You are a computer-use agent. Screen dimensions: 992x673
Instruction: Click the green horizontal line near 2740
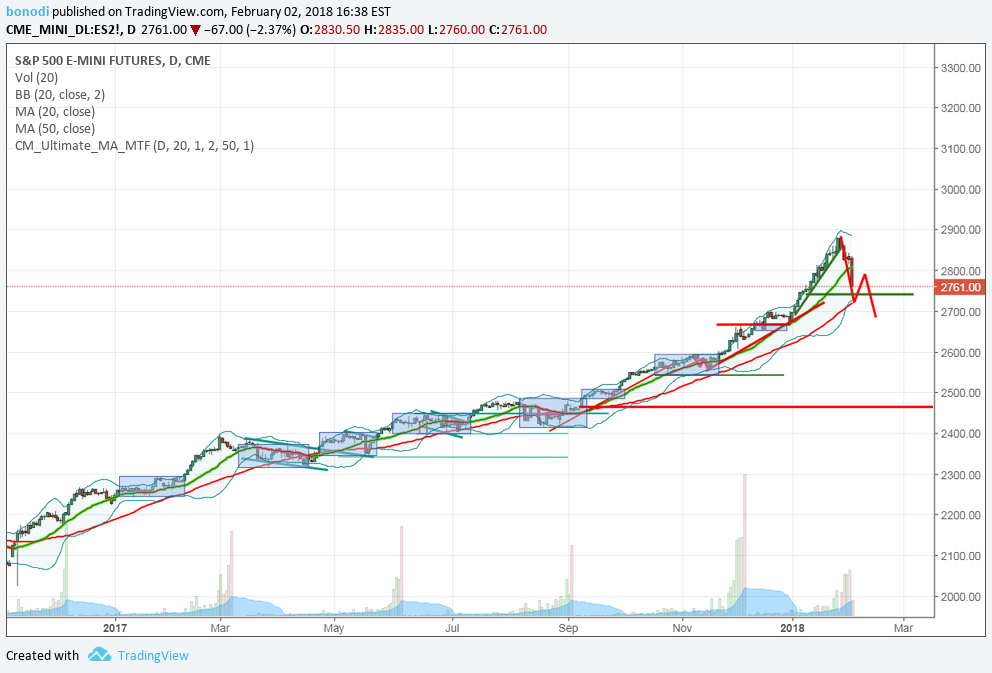tap(862, 294)
